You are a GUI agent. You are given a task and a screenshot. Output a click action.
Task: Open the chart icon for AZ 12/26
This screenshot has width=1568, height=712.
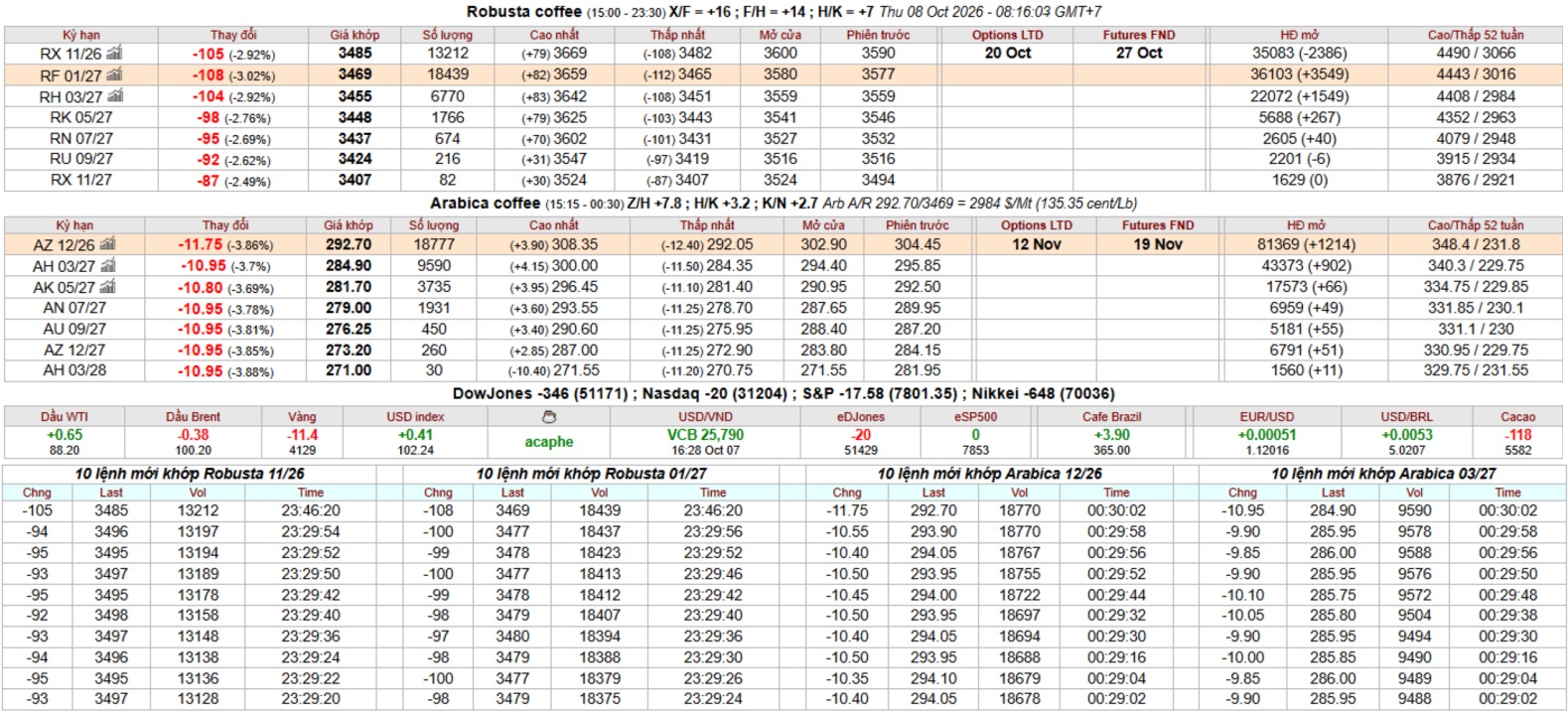click(x=107, y=244)
